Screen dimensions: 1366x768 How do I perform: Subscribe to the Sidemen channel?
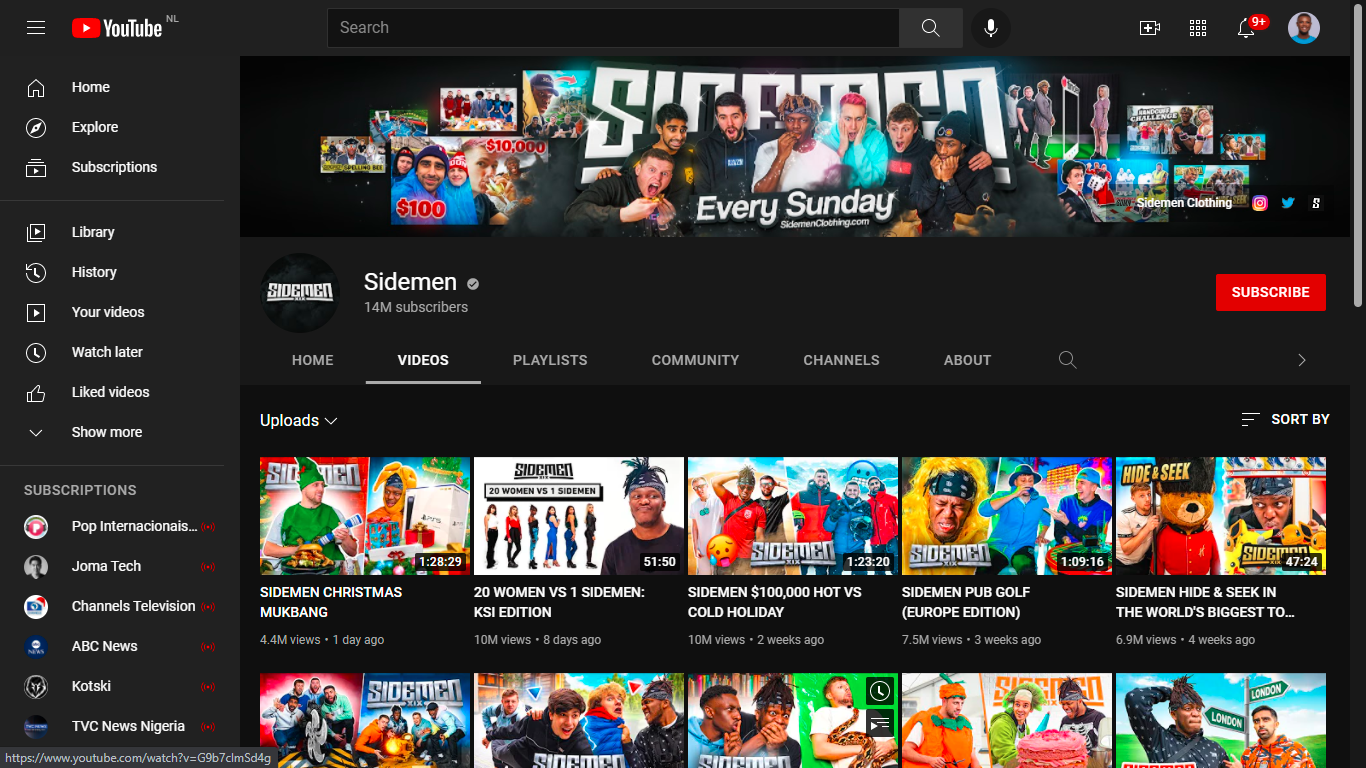(x=1271, y=292)
